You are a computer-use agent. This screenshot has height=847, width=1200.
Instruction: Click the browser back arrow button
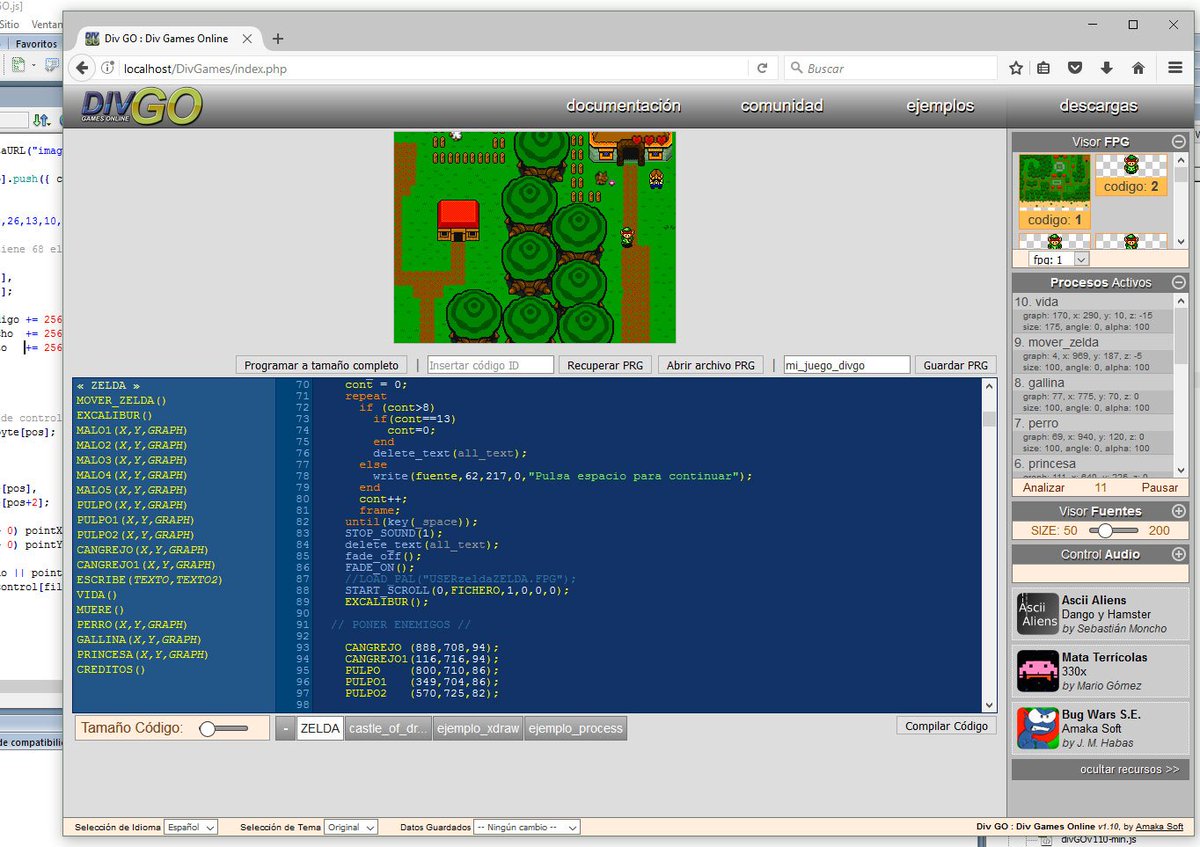(x=81, y=68)
